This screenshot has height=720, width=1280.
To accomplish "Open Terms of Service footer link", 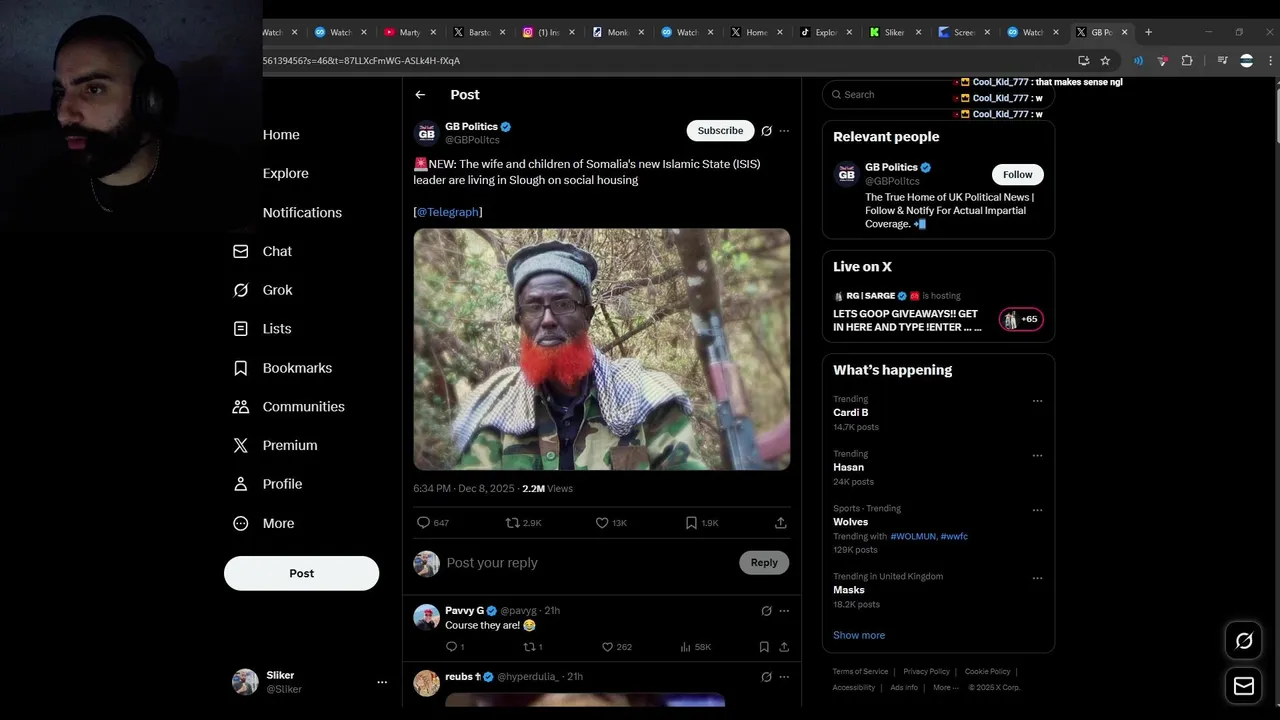I will [860, 672].
